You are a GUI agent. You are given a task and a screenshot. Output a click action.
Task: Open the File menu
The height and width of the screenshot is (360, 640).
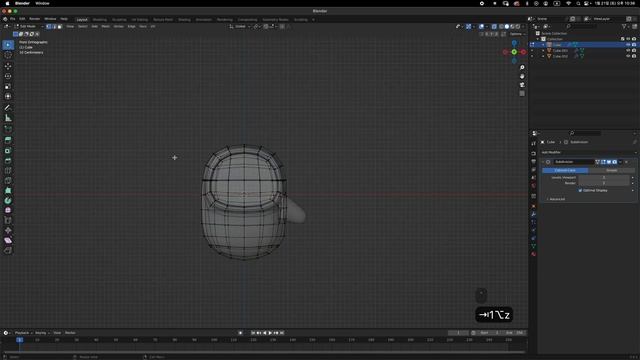[x=13, y=19]
